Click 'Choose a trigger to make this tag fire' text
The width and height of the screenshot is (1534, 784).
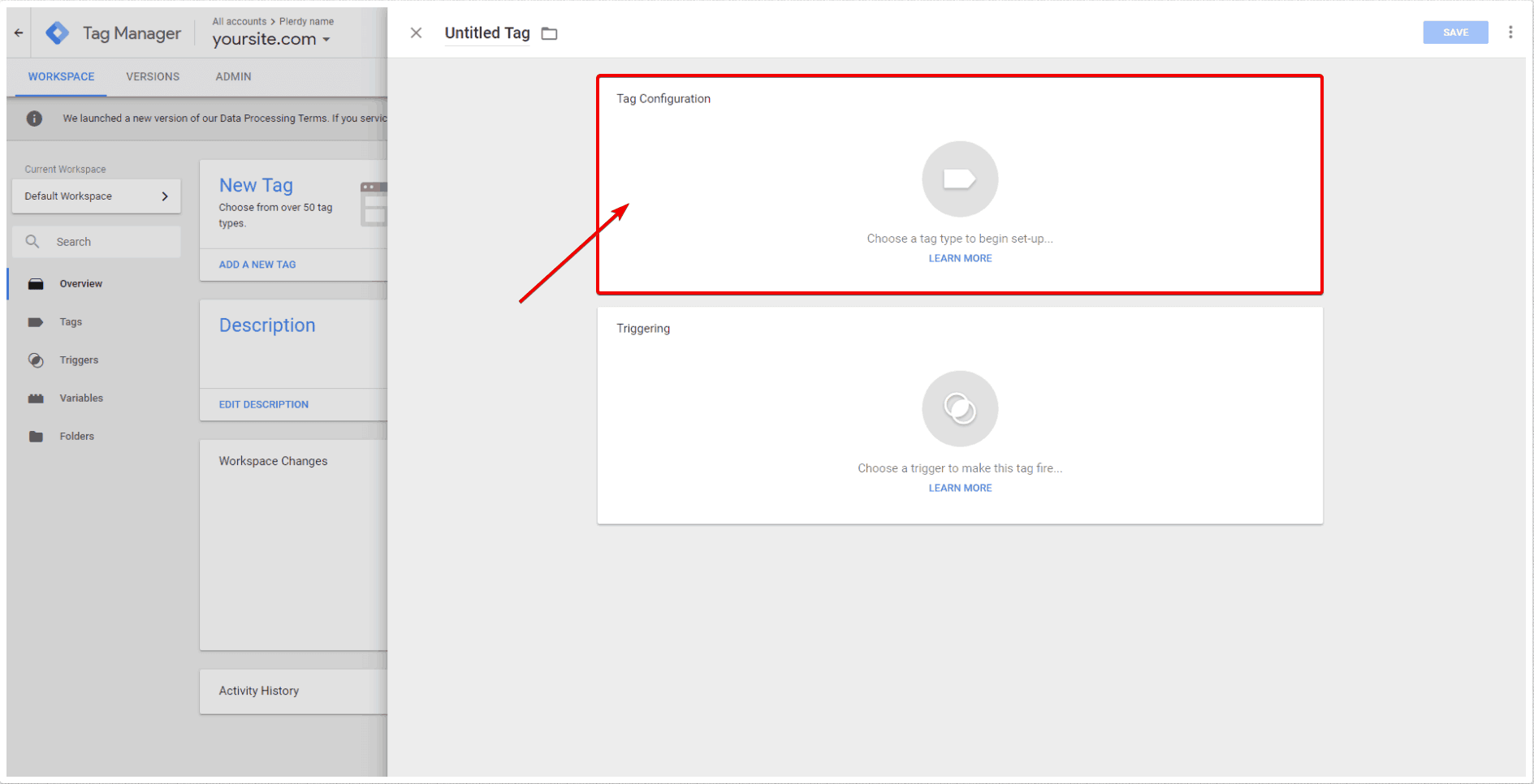[x=960, y=468]
